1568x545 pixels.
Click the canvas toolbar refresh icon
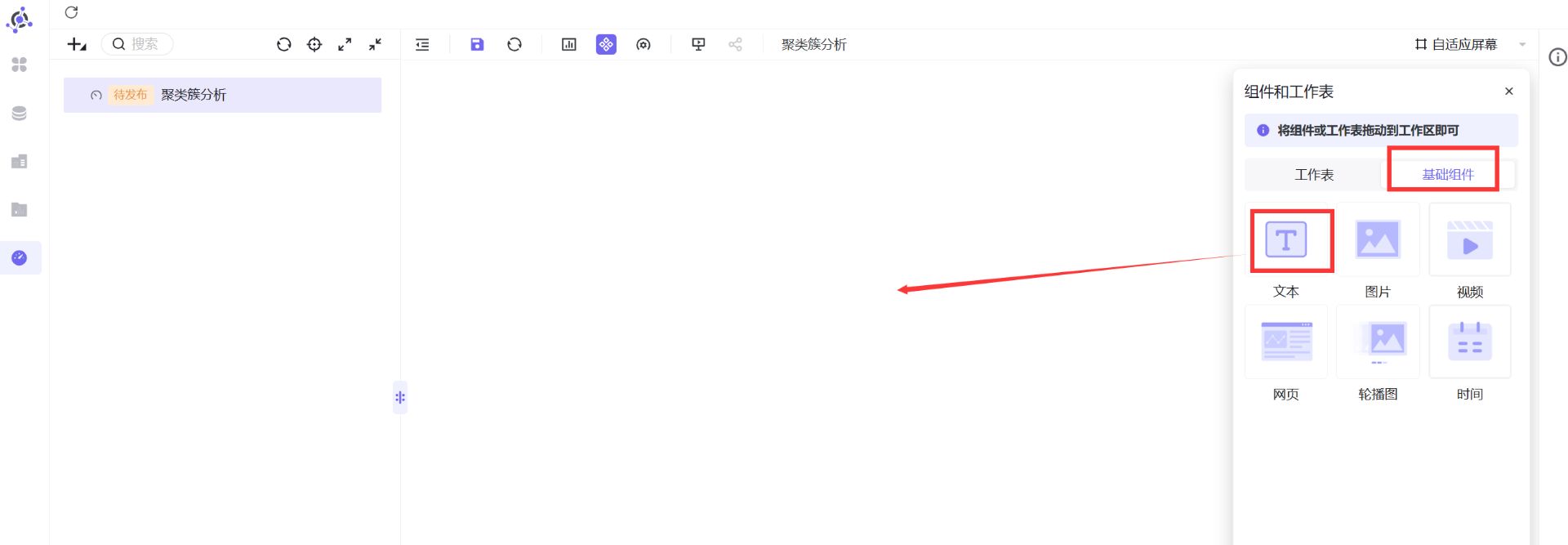point(514,44)
